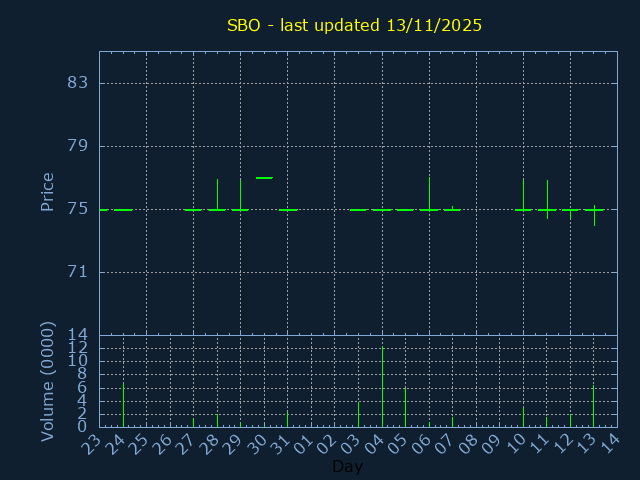Click the raised price candle on day 30
This screenshot has width=640, height=480.
click(x=264, y=178)
